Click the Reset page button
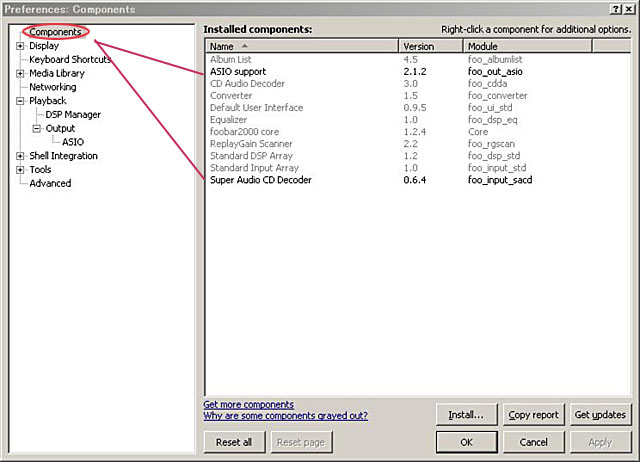Image resolution: width=640 pixels, height=462 pixels. 301,442
